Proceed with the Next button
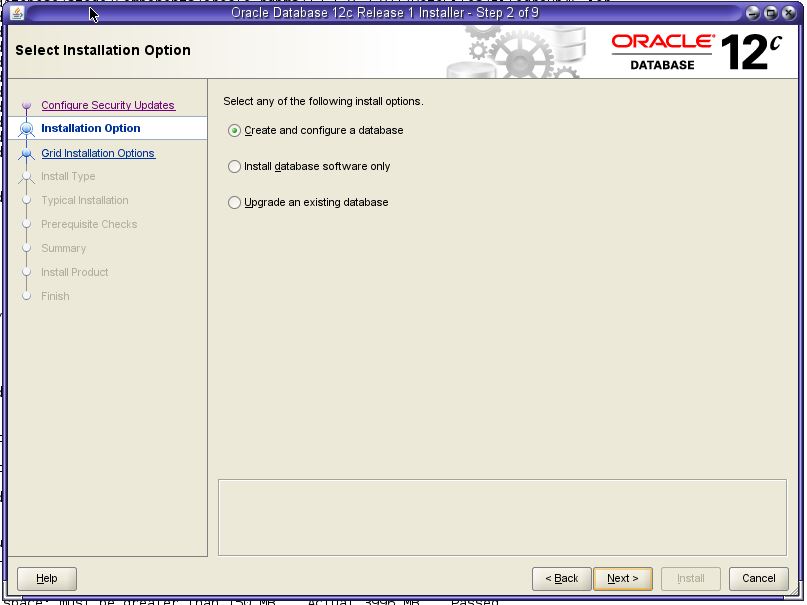Image resolution: width=807 pixels, height=605 pixels. click(623, 579)
